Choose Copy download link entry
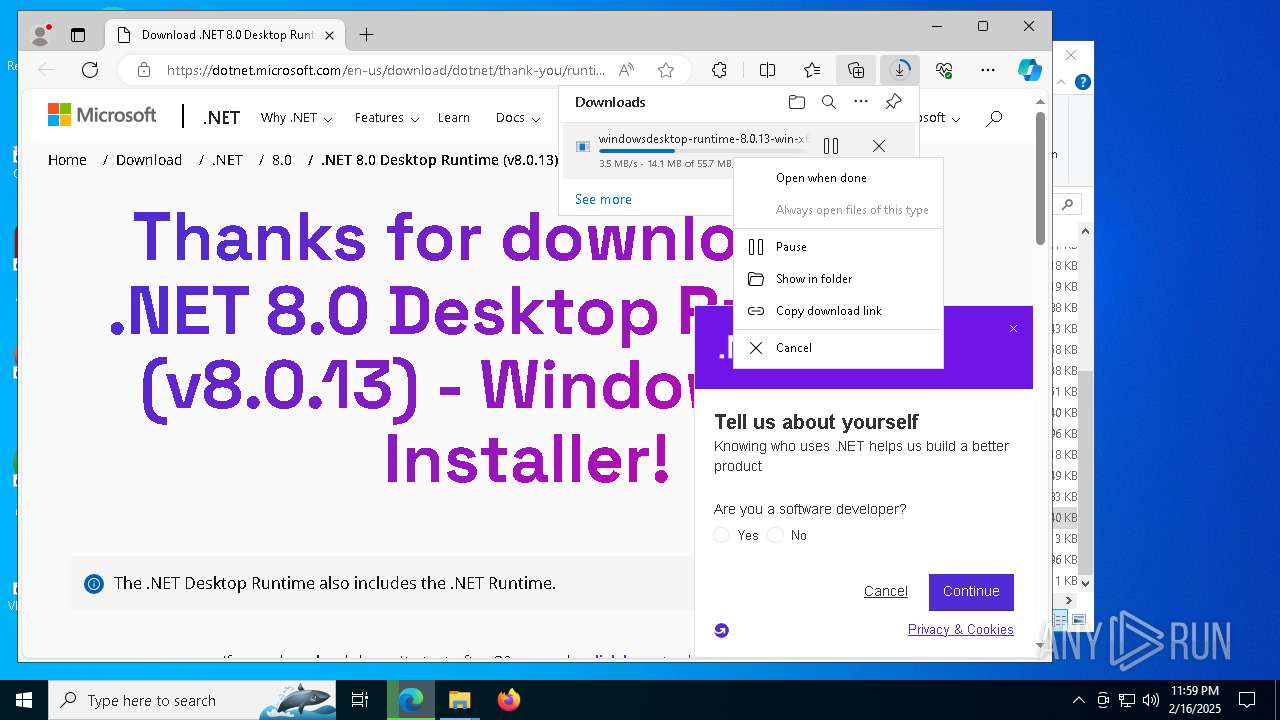1280x720 pixels. (x=838, y=311)
